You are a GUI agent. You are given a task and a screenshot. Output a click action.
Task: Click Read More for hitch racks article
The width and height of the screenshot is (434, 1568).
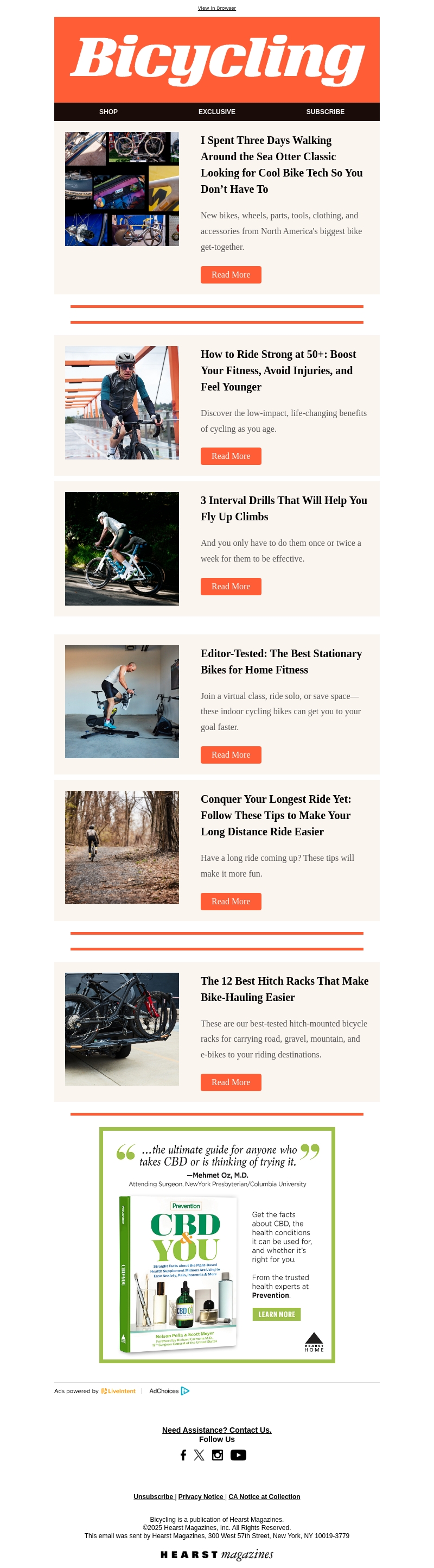tap(231, 1082)
